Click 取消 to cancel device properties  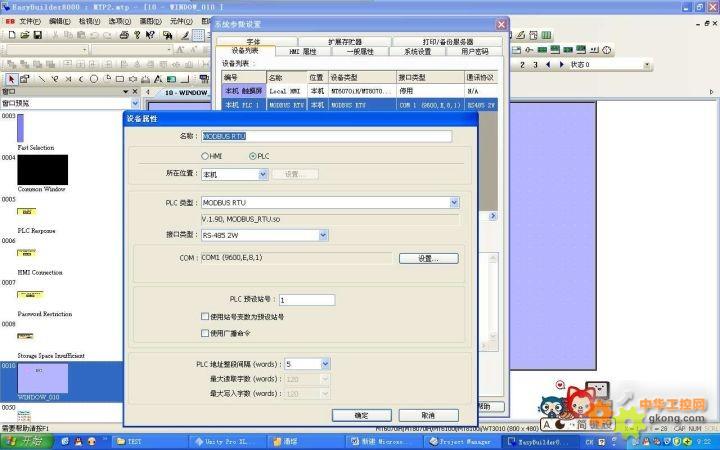click(x=428, y=415)
